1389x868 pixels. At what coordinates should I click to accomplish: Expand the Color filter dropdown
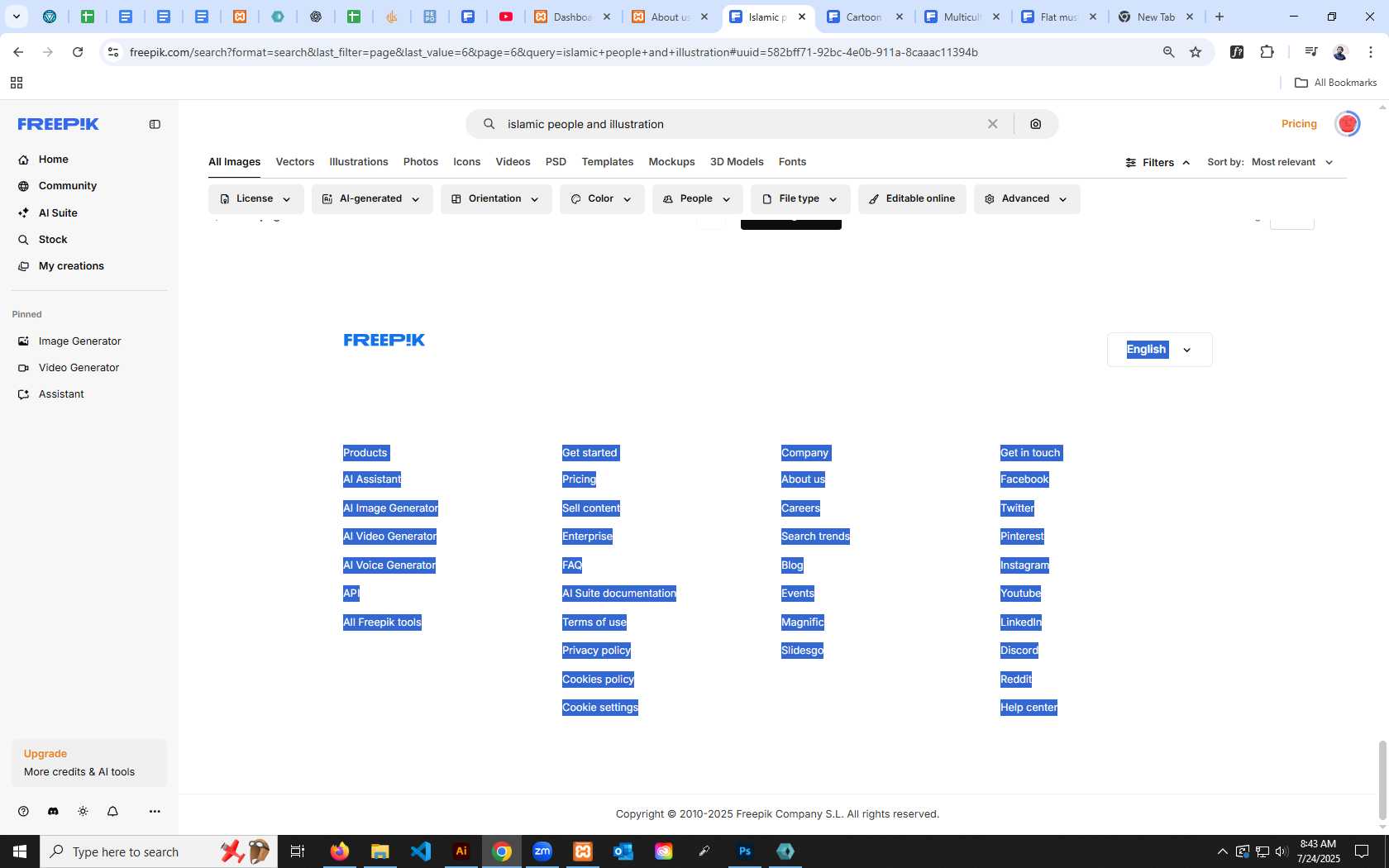coord(602,199)
